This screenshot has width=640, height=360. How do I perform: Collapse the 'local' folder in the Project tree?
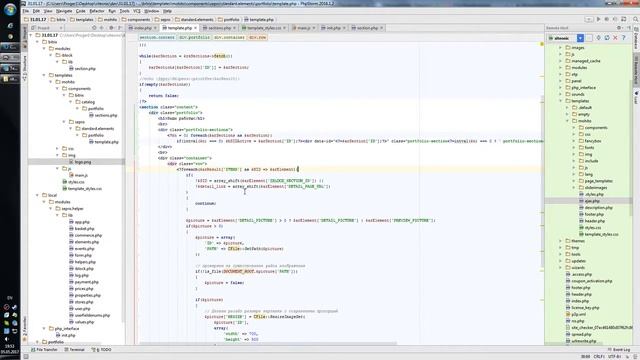pyautogui.click(x=38, y=195)
